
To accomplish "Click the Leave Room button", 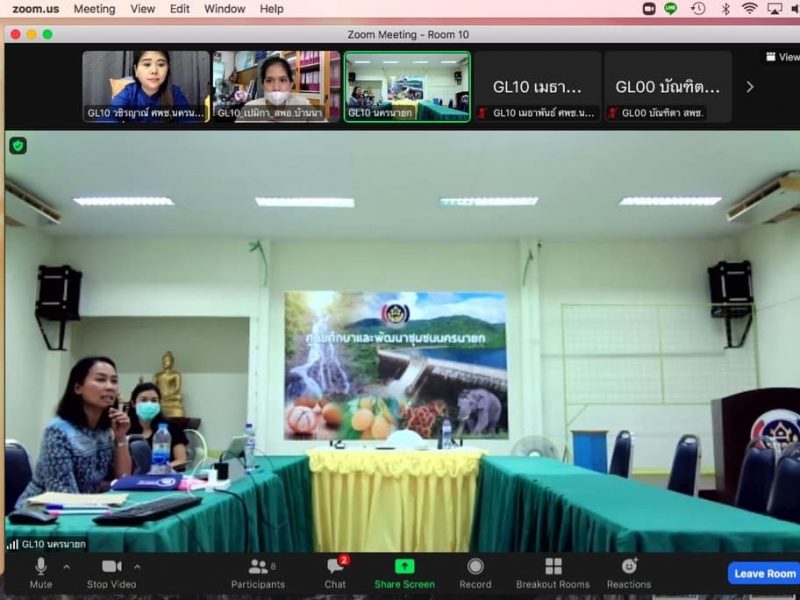I will point(764,573).
